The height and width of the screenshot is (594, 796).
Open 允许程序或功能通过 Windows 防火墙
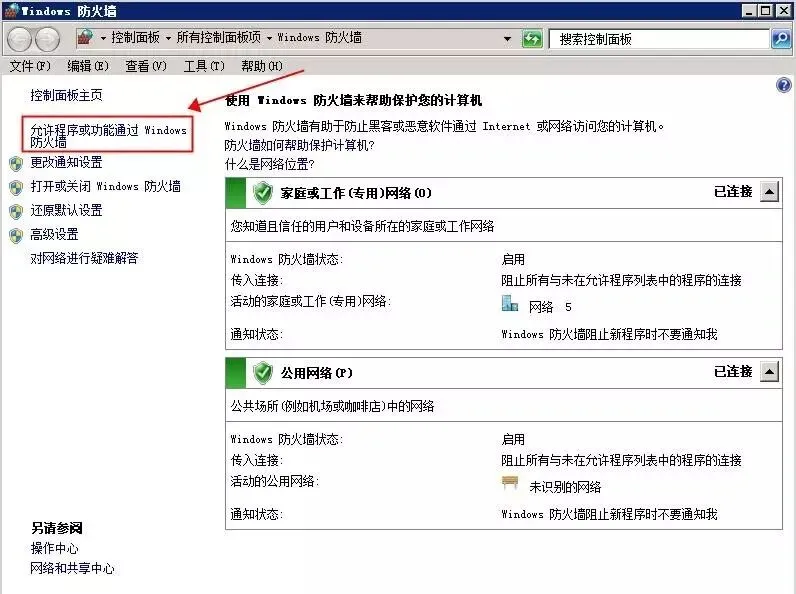click(x=108, y=136)
